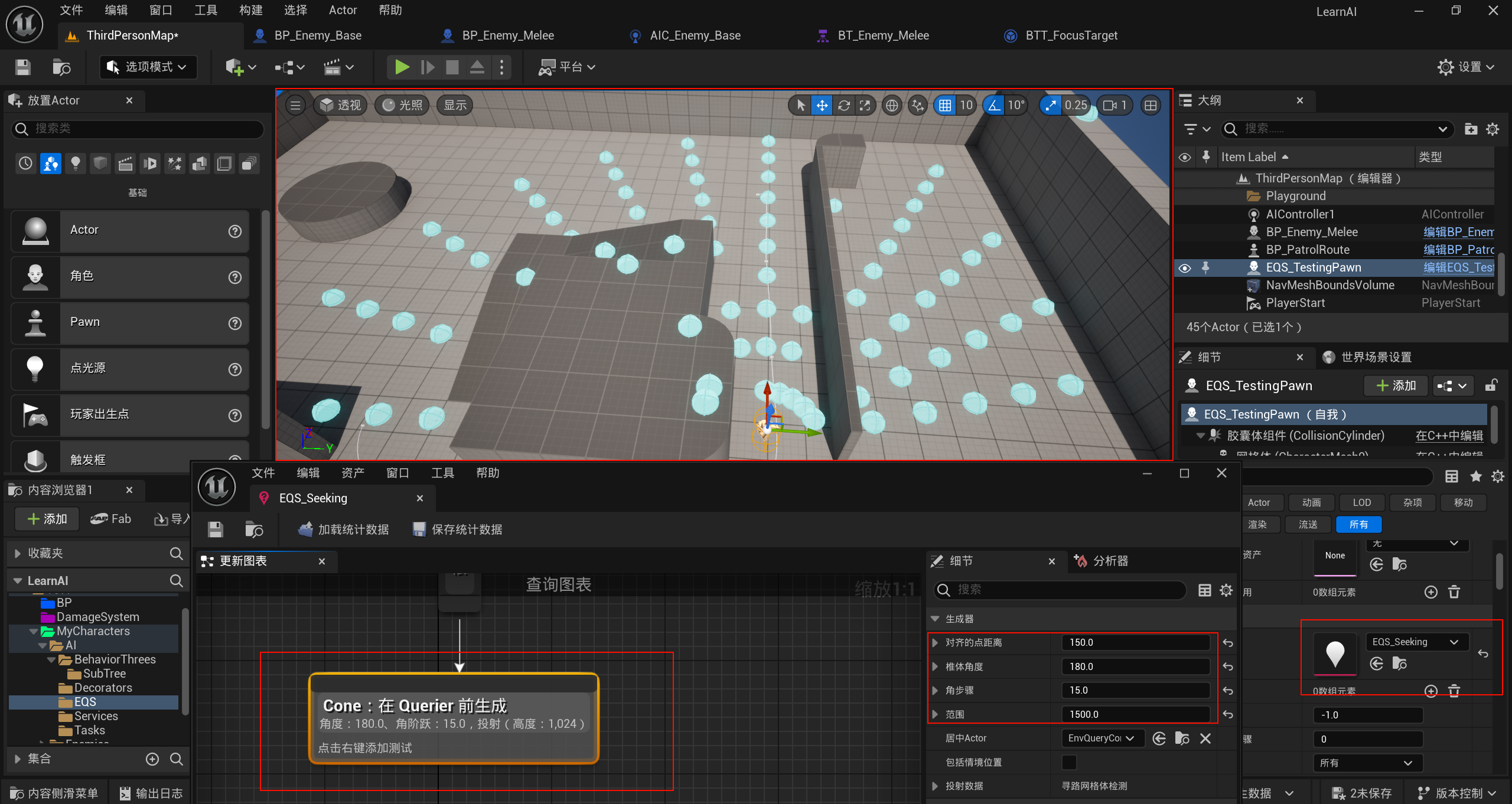
Task: Click the Load Stats Data button in the EQS editor
Action: 343,530
